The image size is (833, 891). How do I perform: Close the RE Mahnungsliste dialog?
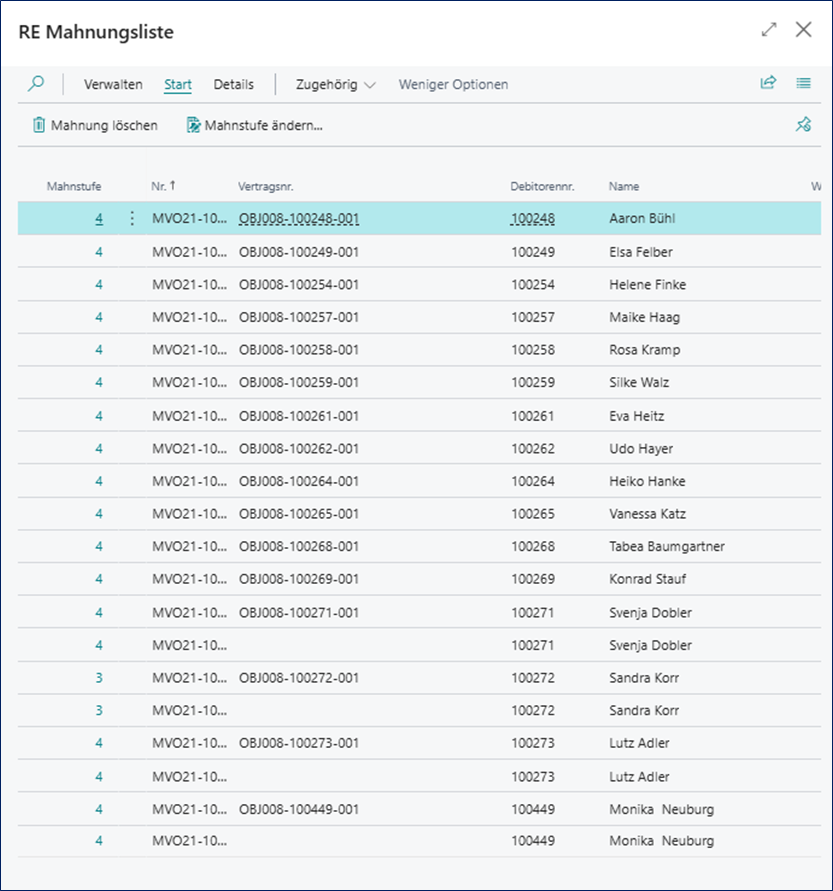pyautogui.click(x=803, y=30)
